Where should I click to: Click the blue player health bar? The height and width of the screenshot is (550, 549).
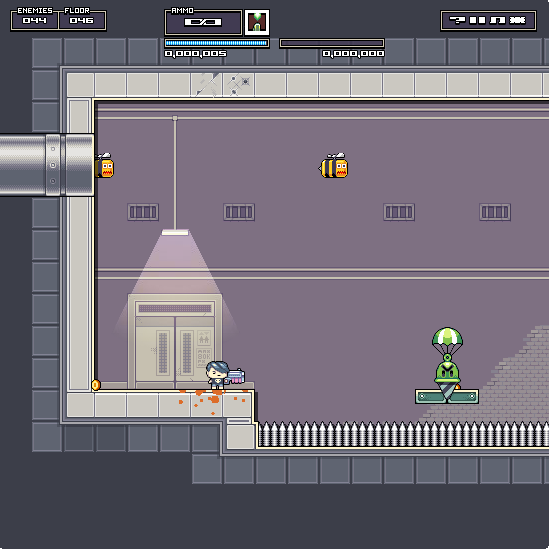217,43
